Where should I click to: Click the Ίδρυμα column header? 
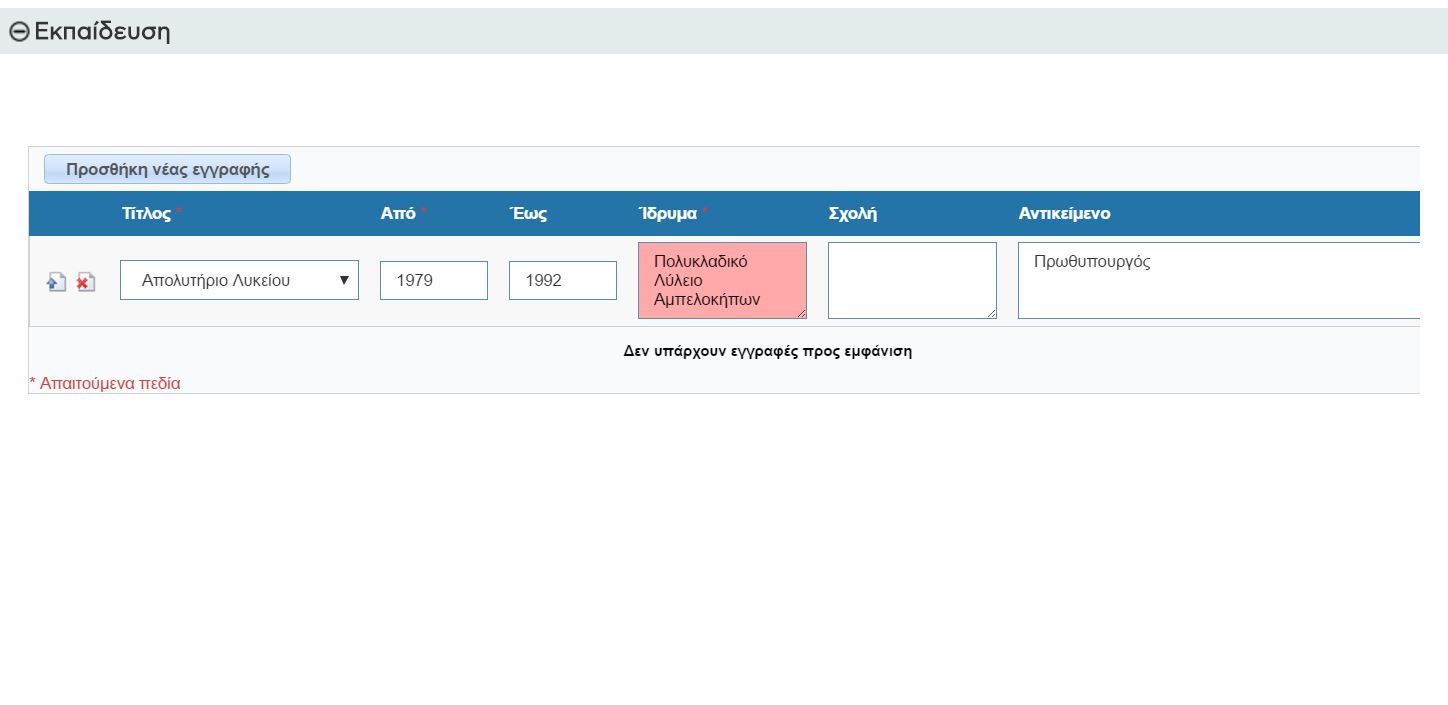(x=667, y=214)
